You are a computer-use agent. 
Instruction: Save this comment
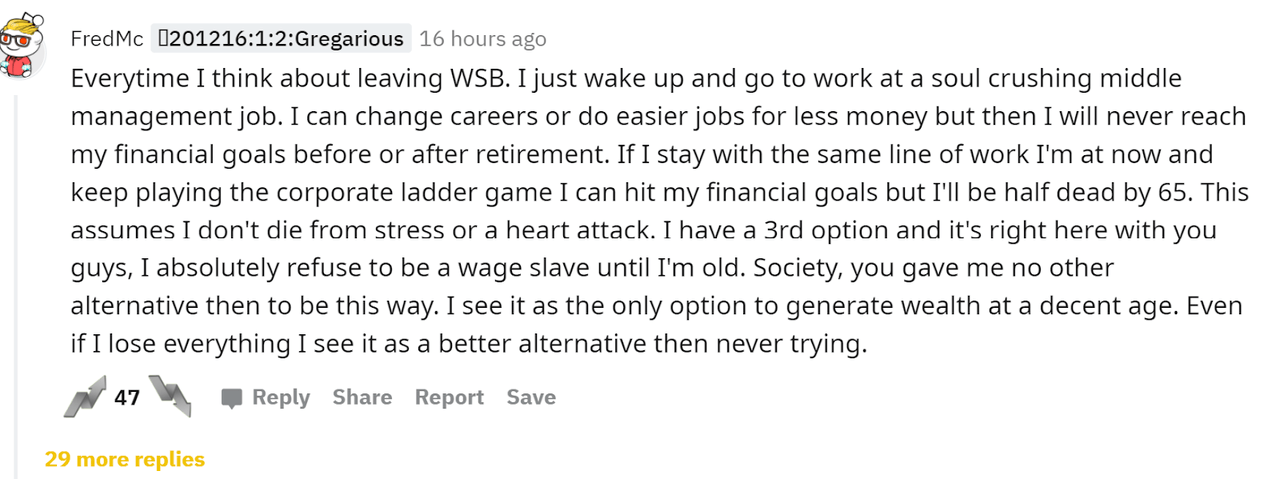tap(531, 397)
